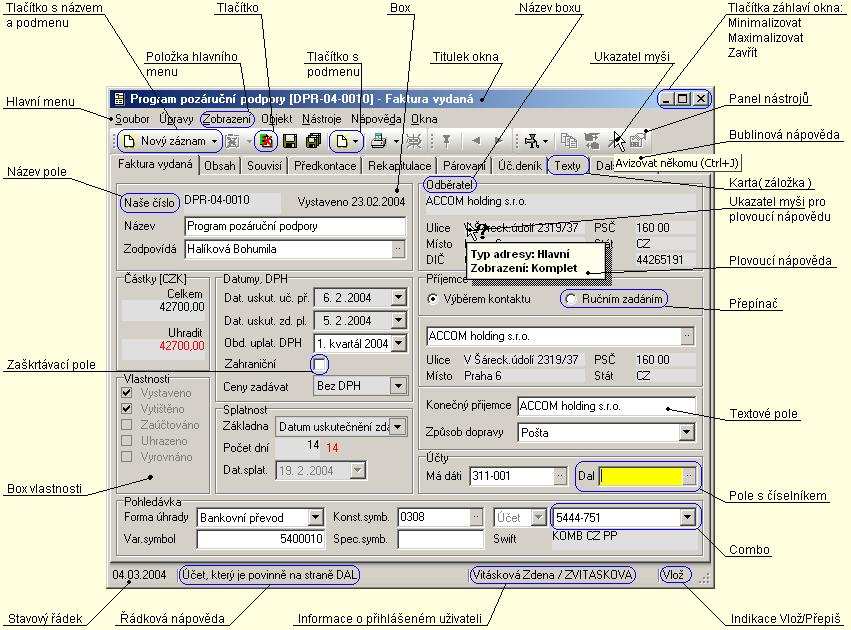Switch to the Úč.deník tab
The image size is (851, 630).
point(519,166)
